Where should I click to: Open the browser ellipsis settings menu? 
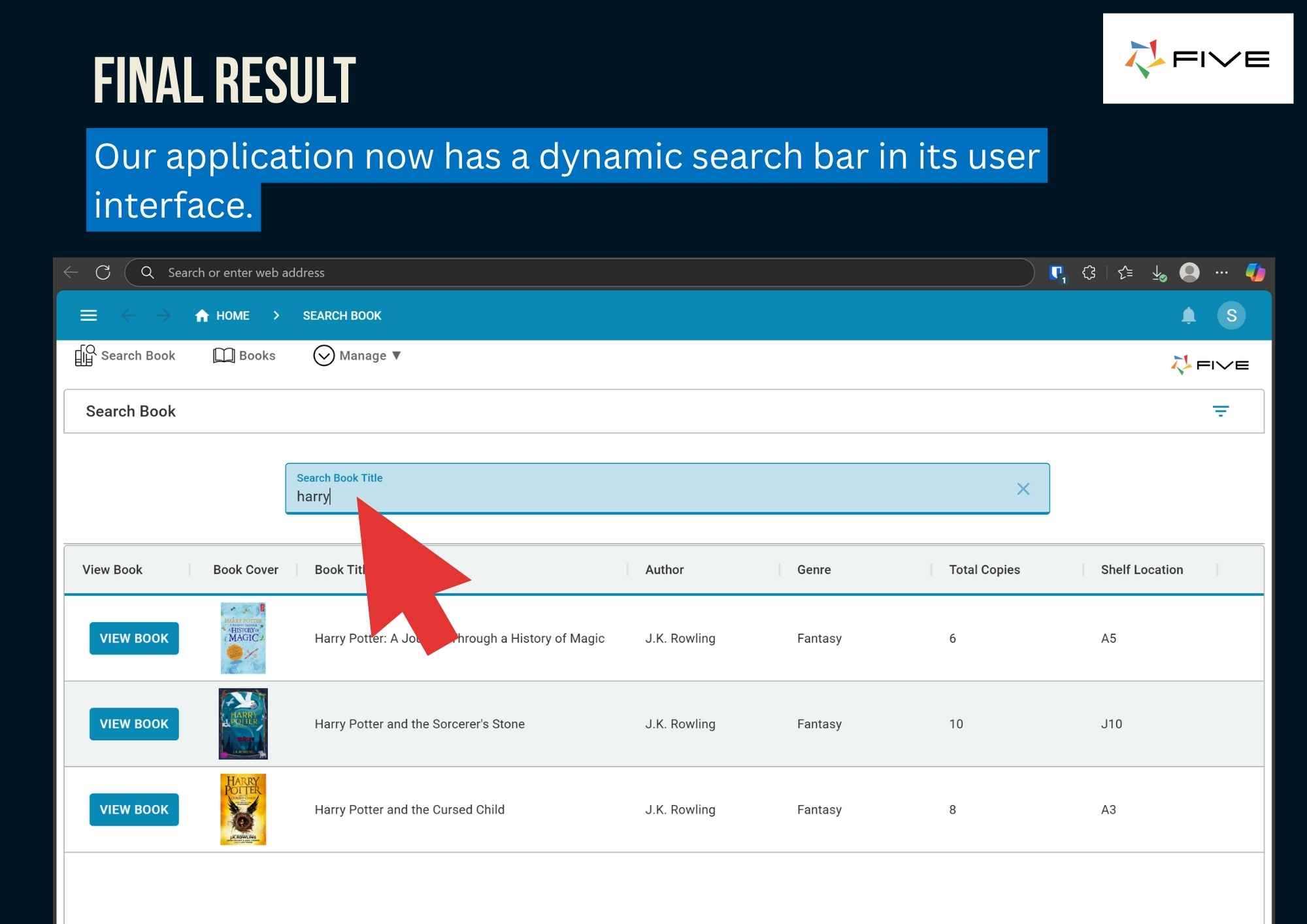1221,272
